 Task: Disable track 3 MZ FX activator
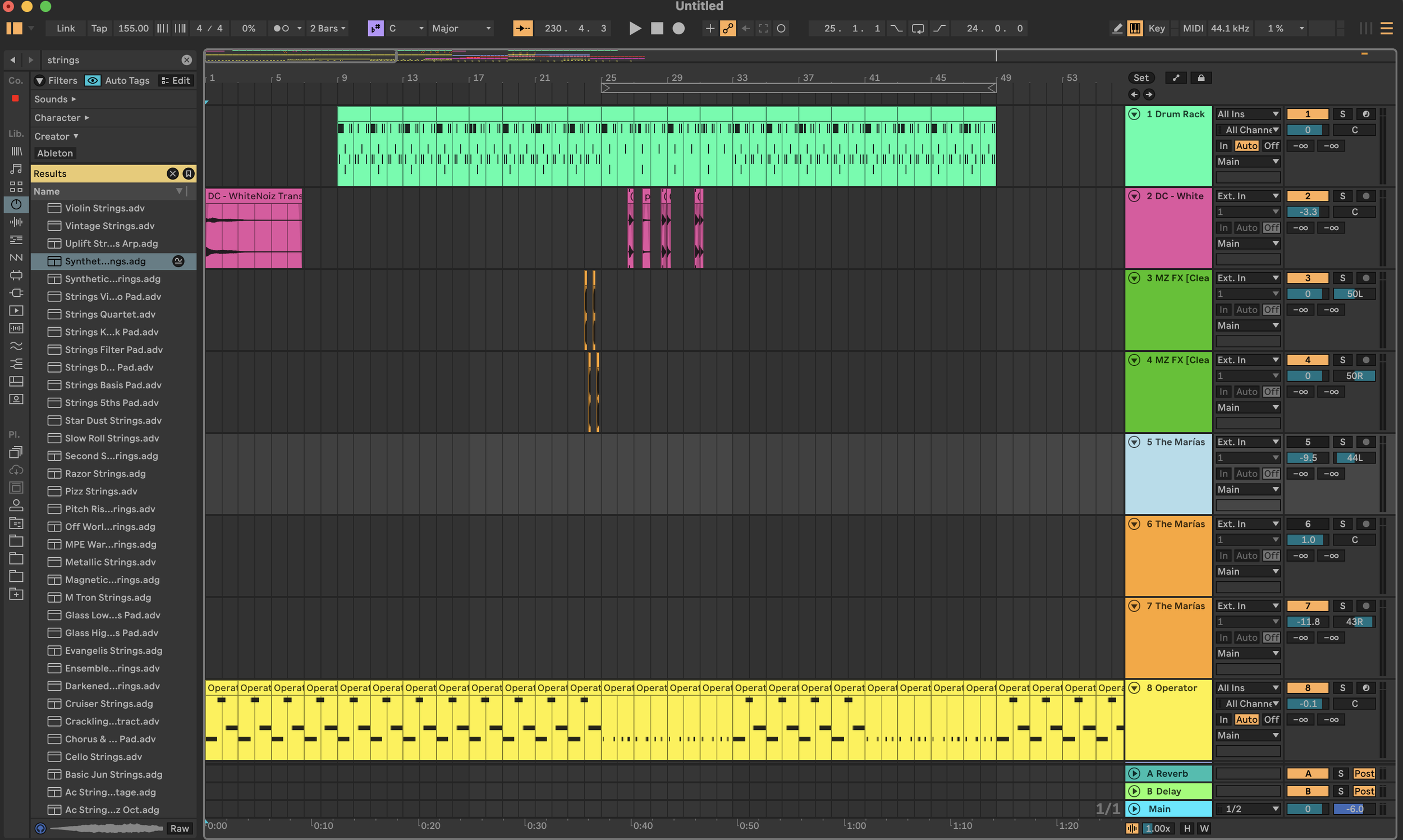click(1308, 278)
